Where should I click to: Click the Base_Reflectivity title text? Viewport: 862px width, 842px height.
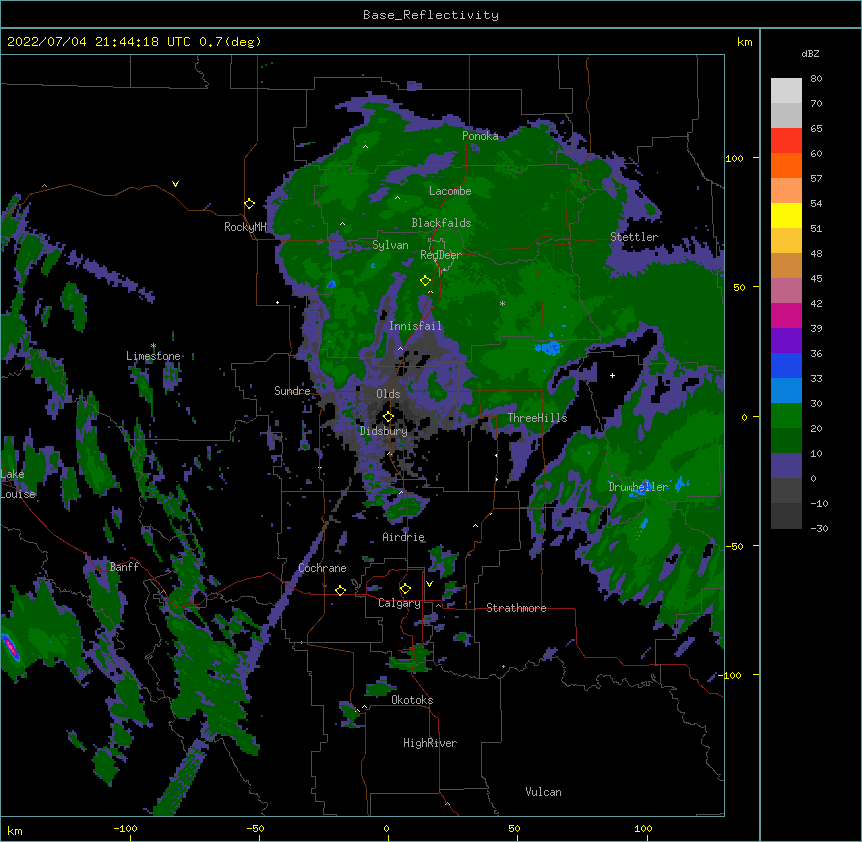coord(431,15)
